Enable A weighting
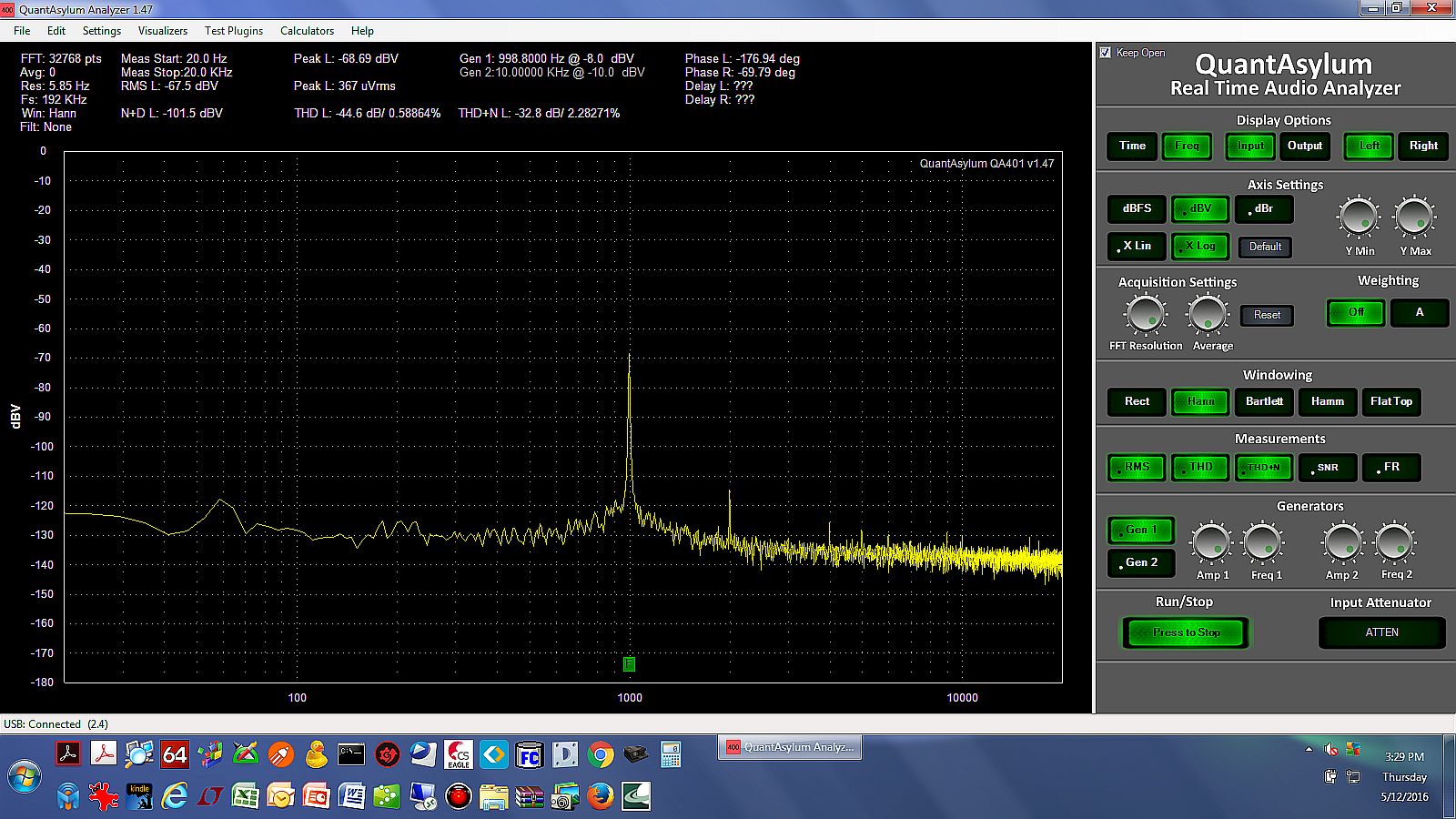The image size is (1456, 819). 1419,313
